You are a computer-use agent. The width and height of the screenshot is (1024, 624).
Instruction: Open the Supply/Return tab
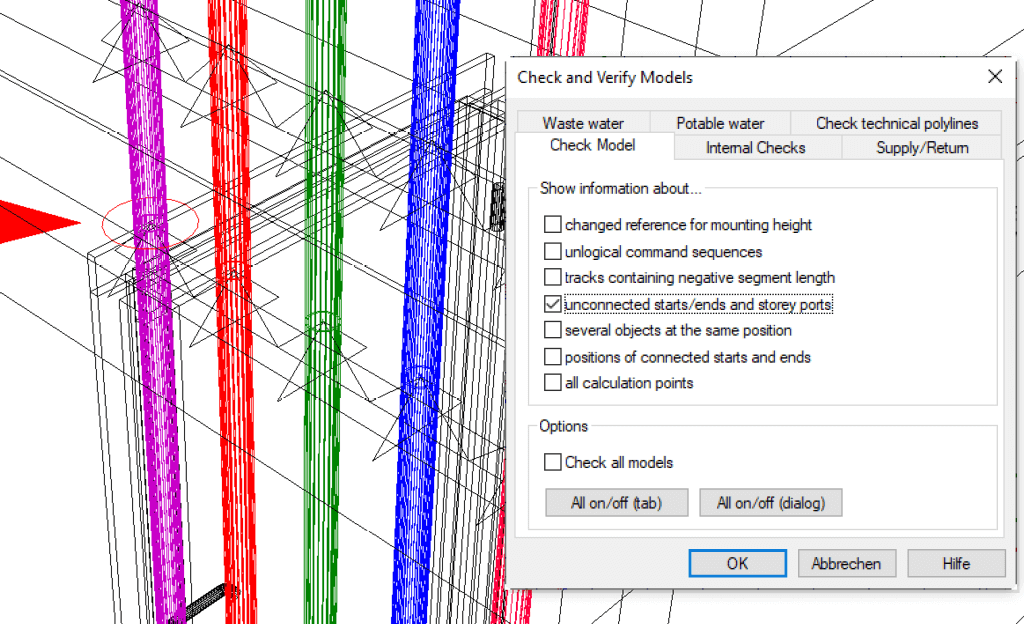point(922,148)
